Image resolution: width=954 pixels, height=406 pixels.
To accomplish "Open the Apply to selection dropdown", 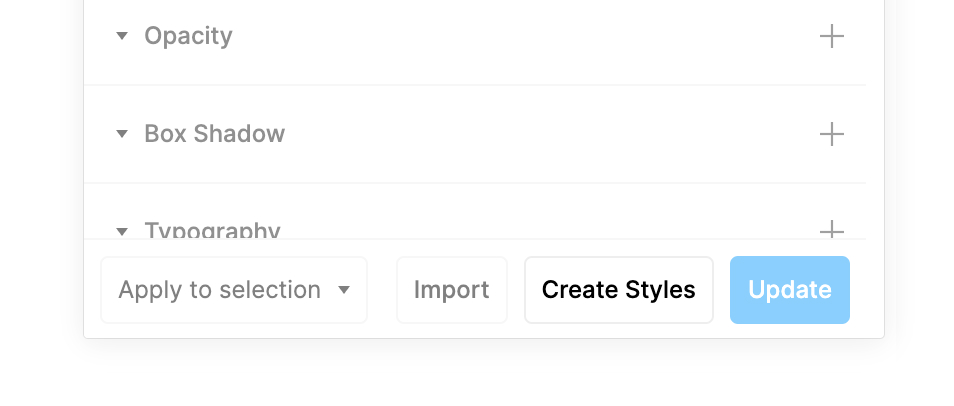I will (x=234, y=290).
